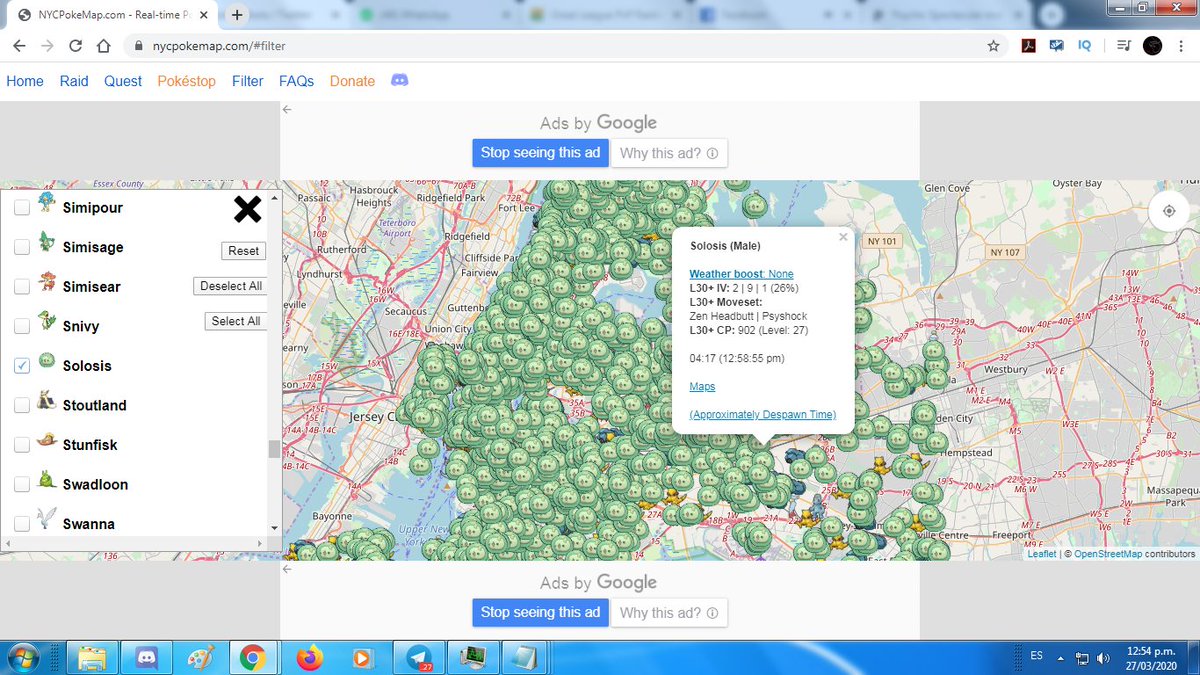Collapse the top ad with the arrow
Image resolution: width=1200 pixels, height=675 pixels.
tap(287, 109)
